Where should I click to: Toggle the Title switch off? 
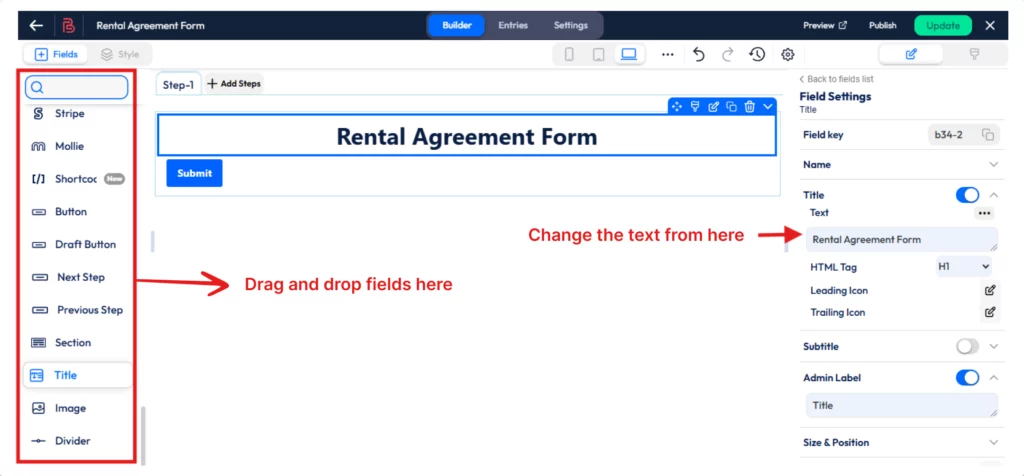point(967,195)
